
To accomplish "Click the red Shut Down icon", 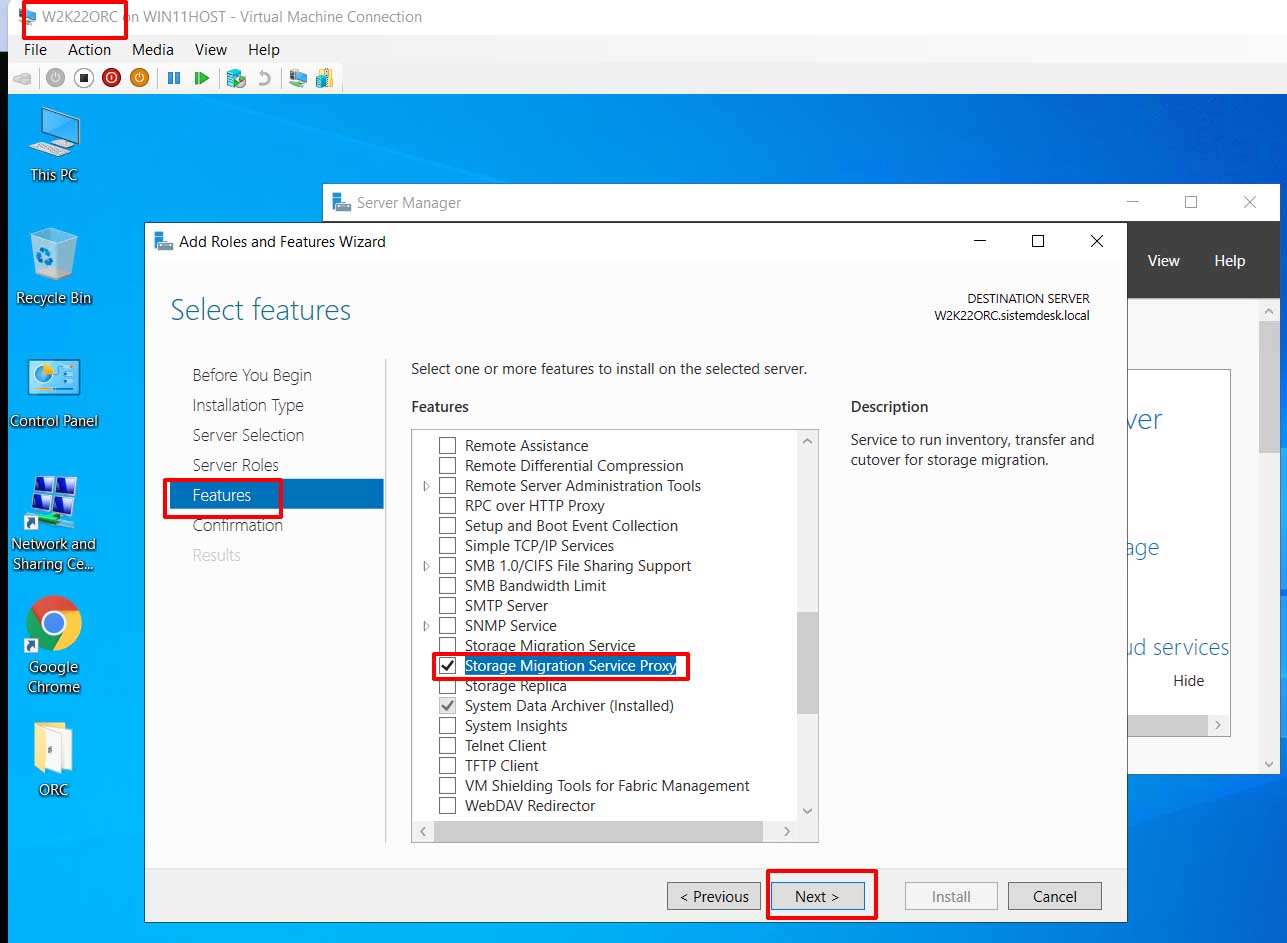I will point(112,78).
